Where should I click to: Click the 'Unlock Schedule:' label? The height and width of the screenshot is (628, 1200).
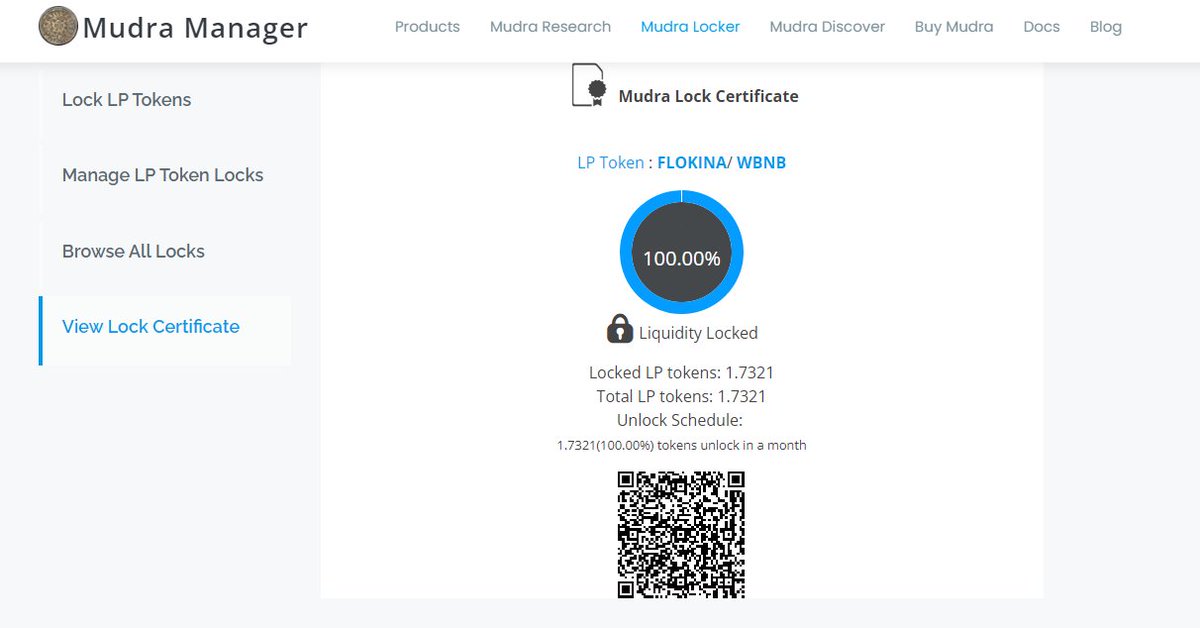(680, 420)
